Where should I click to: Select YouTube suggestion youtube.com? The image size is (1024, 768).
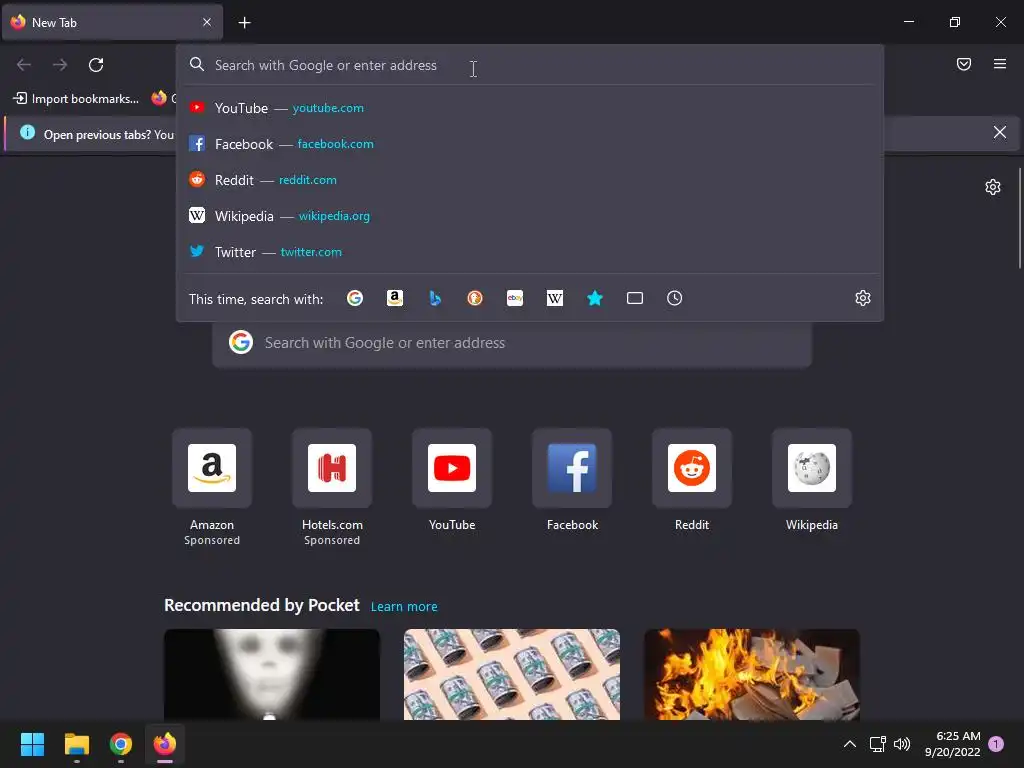tap(530, 108)
